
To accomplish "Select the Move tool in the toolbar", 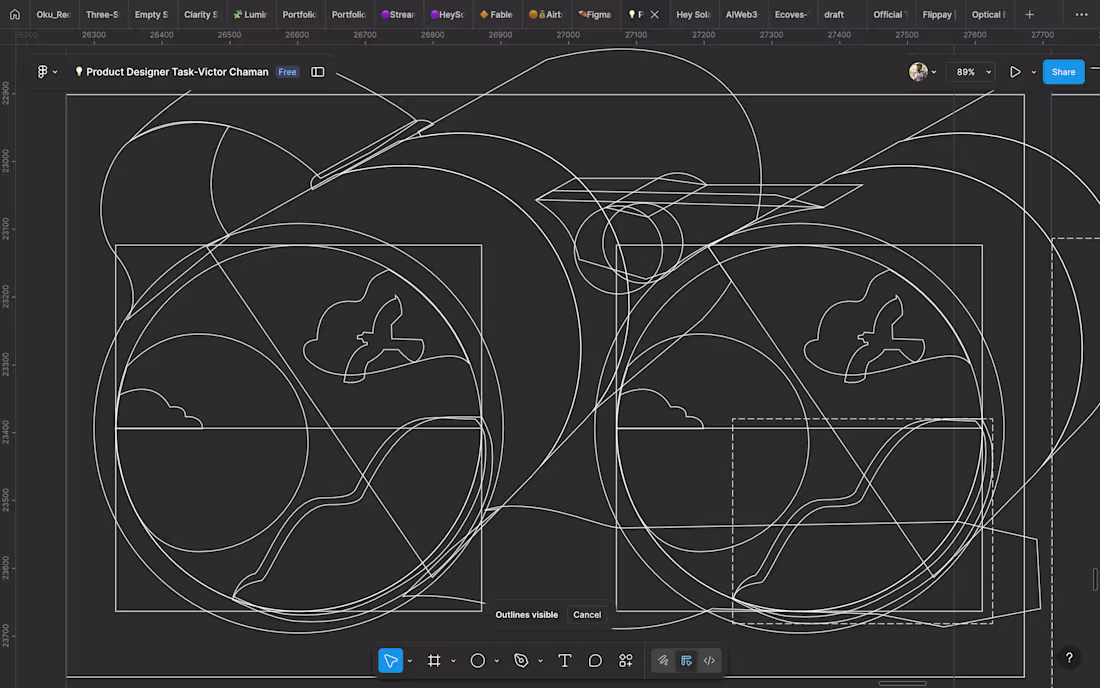I will (x=390, y=661).
